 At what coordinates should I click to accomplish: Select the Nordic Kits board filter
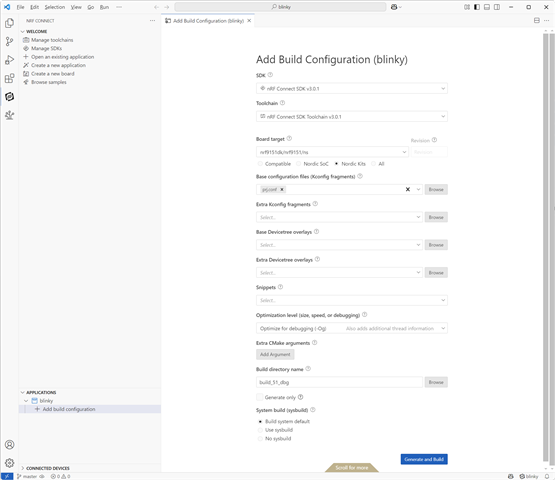tap(337, 164)
